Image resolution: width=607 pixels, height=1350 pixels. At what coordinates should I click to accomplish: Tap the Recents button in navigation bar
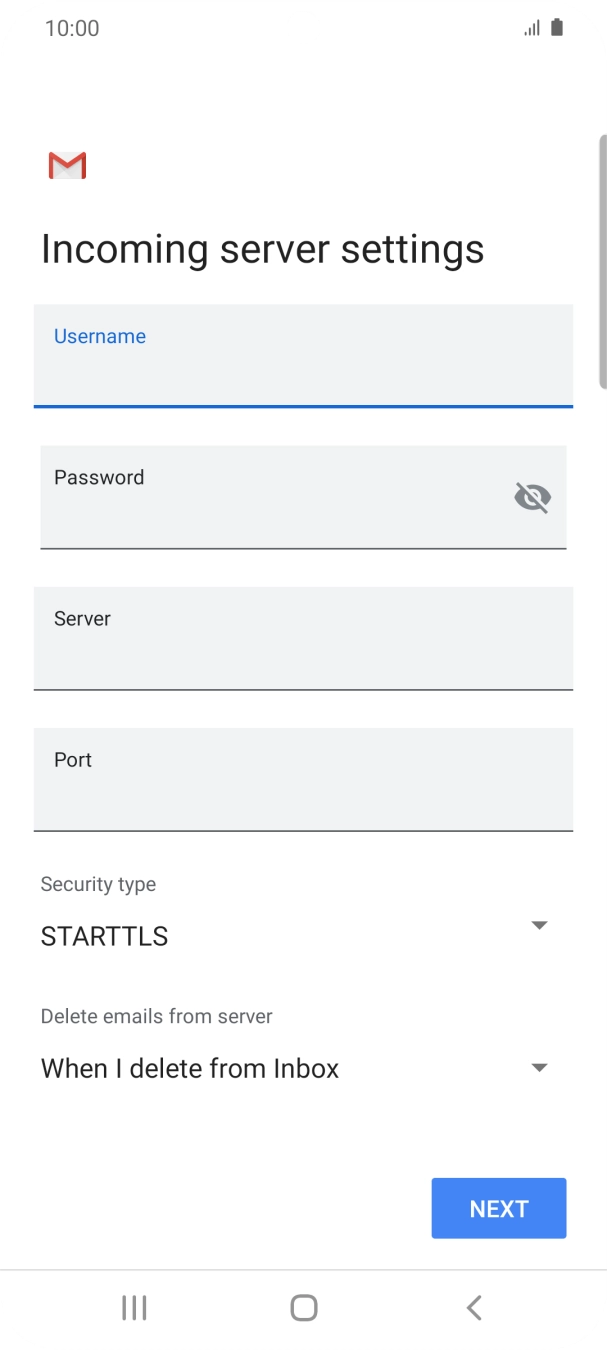[x=133, y=1307]
